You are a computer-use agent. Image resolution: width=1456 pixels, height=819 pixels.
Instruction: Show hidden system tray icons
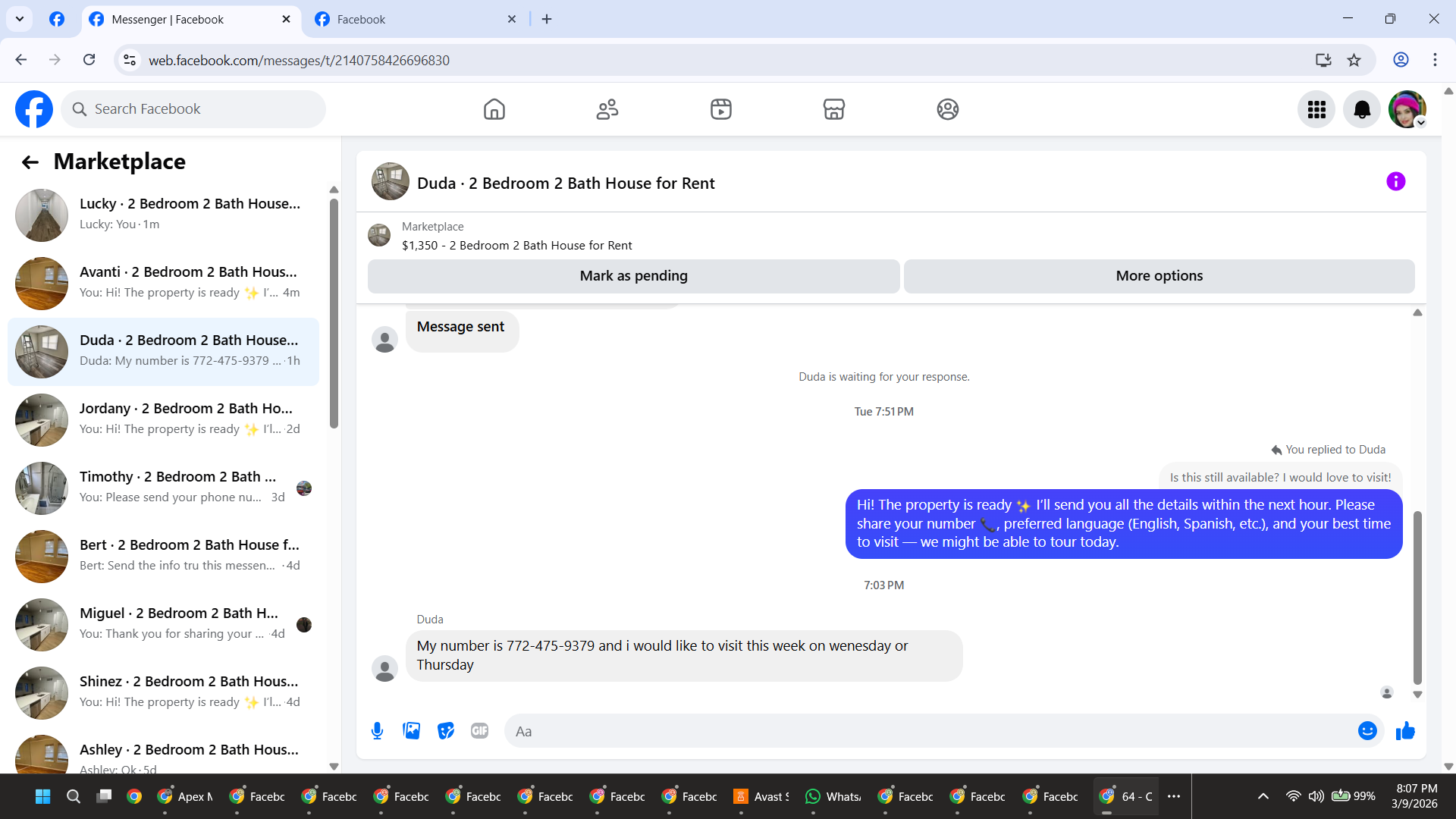pos(1263,796)
